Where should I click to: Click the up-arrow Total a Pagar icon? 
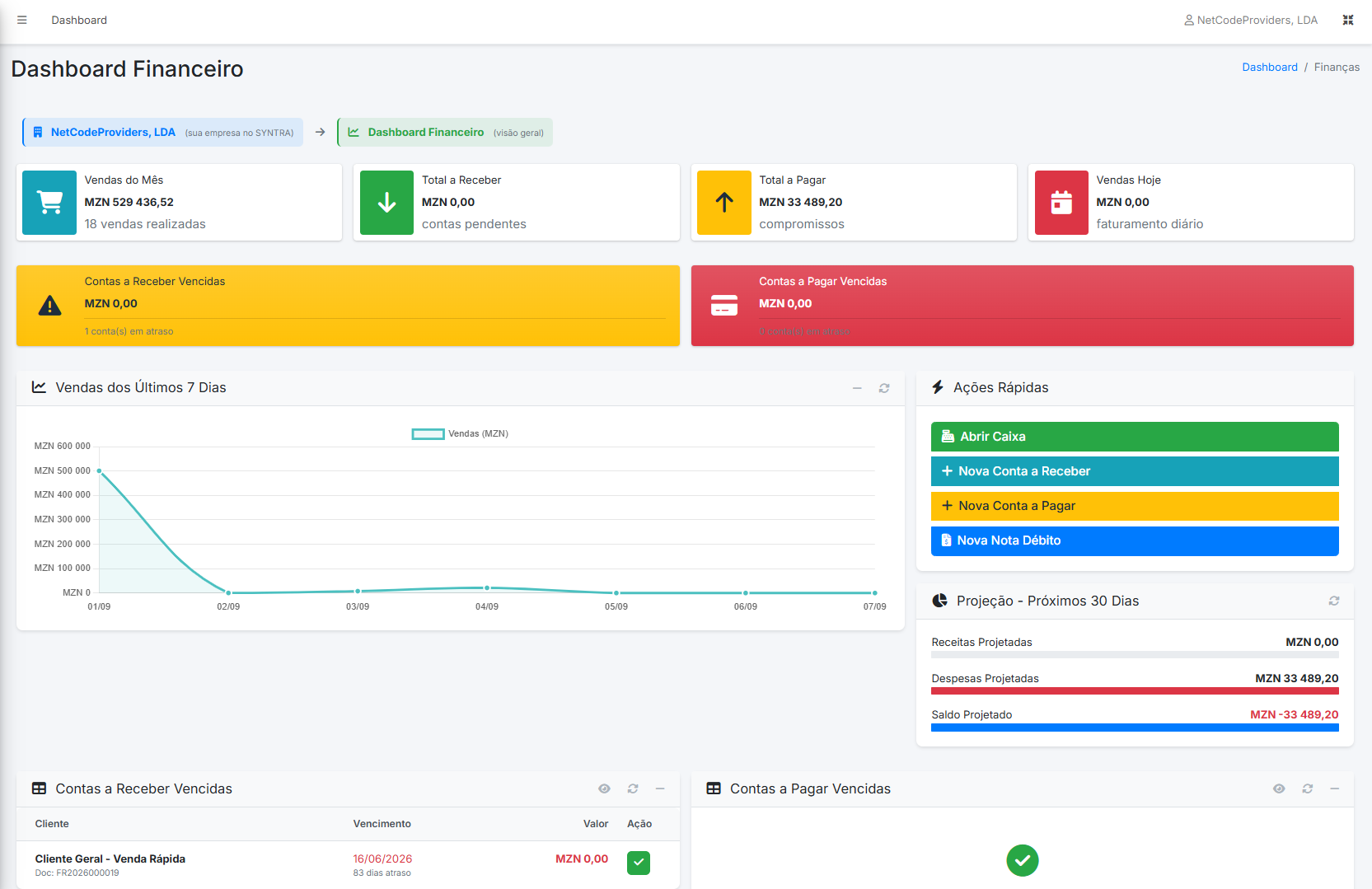[724, 203]
